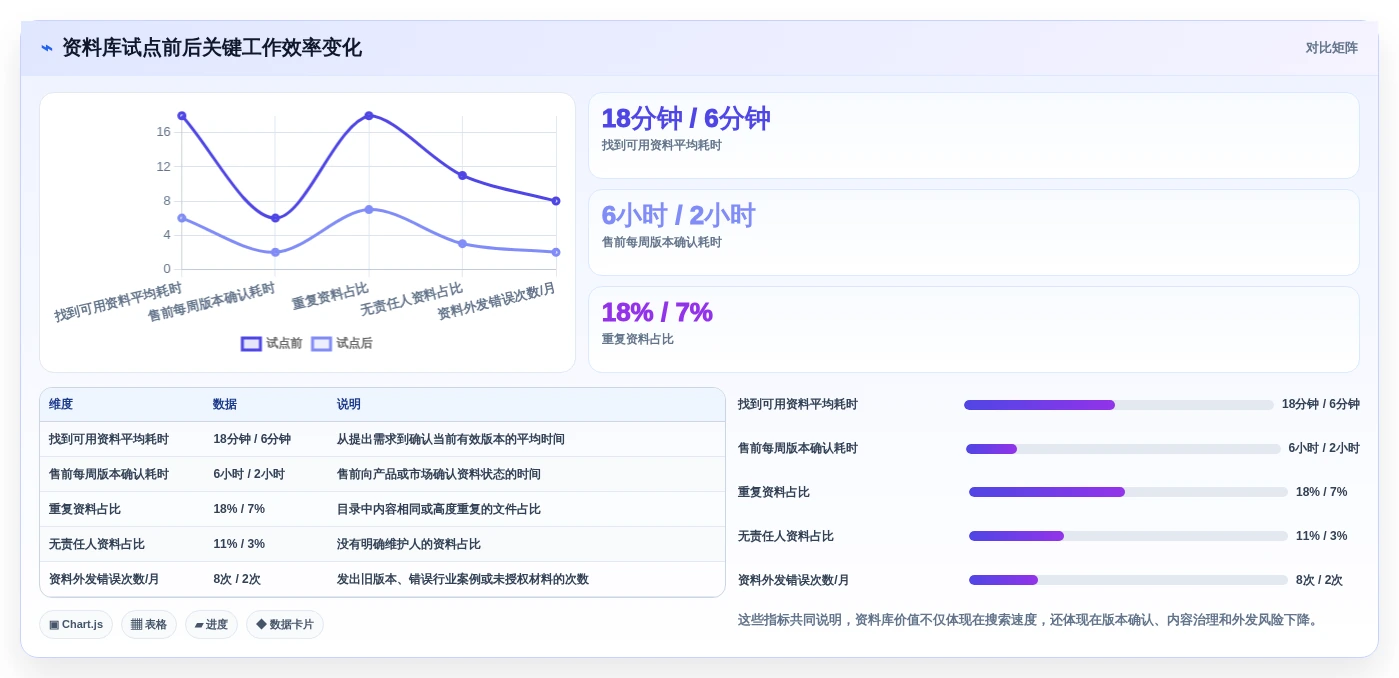Click the title 资料库试点前后关键工作效率变化
Screen dimensions: 1399x678
coord(212,48)
